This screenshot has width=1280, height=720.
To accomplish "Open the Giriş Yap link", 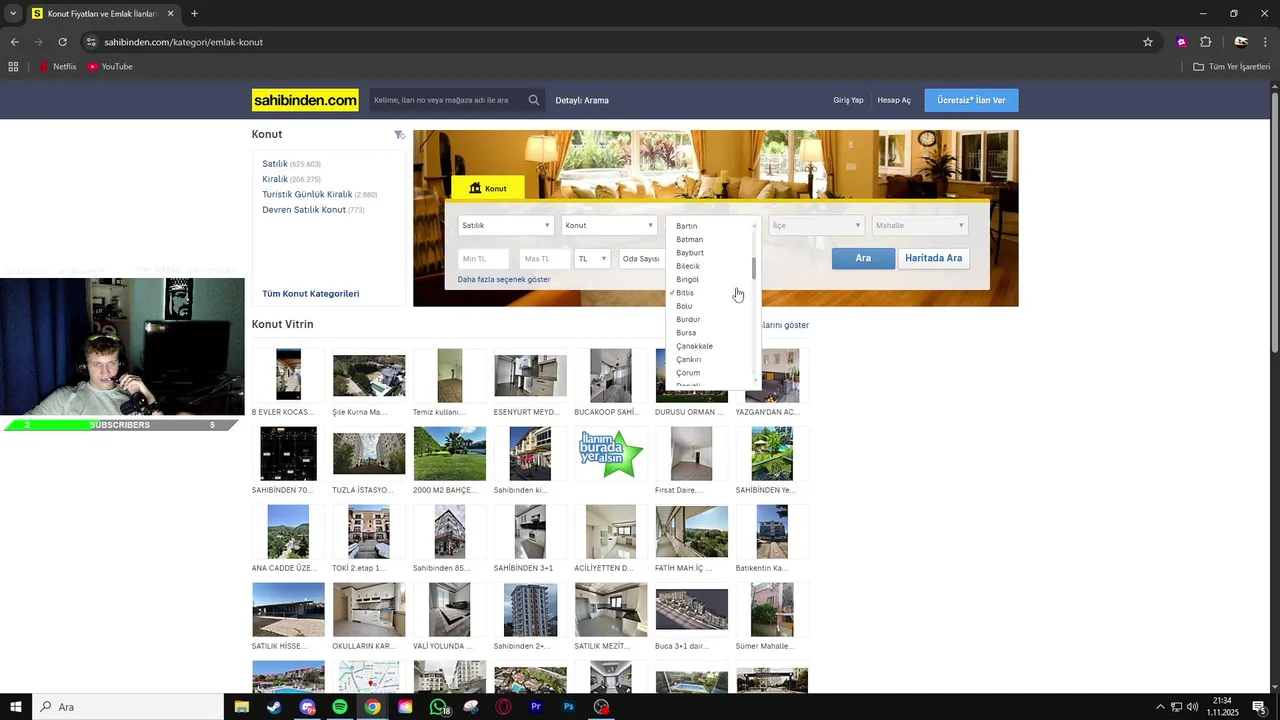I will click(x=848, y=100).
